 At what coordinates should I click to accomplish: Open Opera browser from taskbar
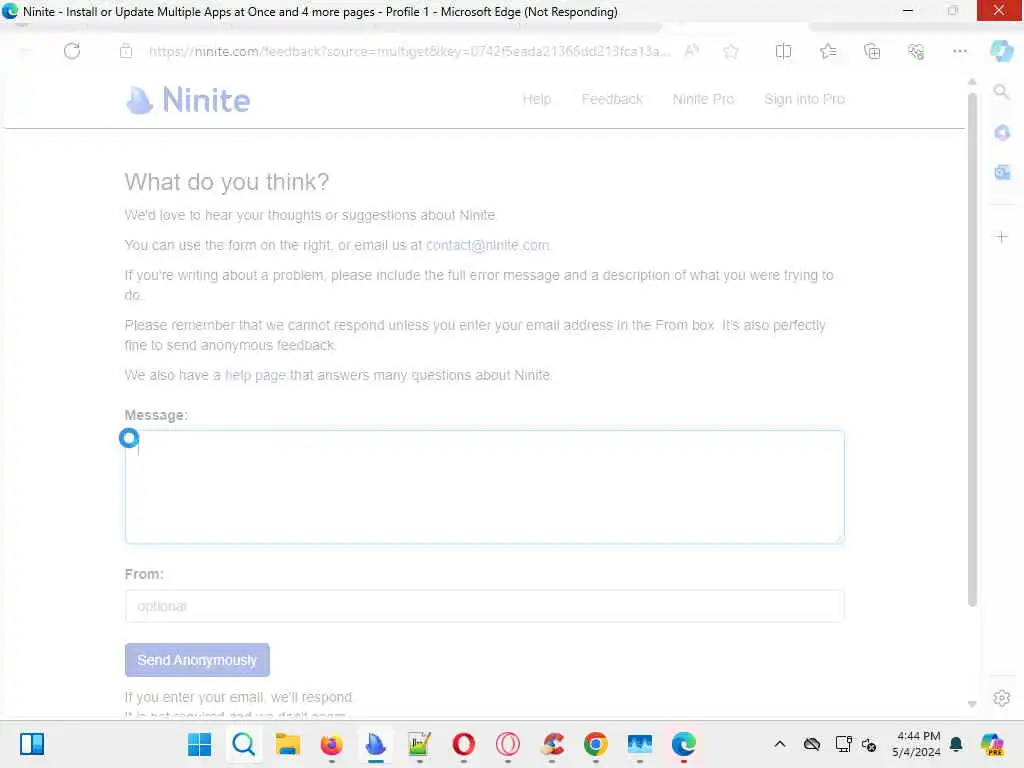point(464,744)
